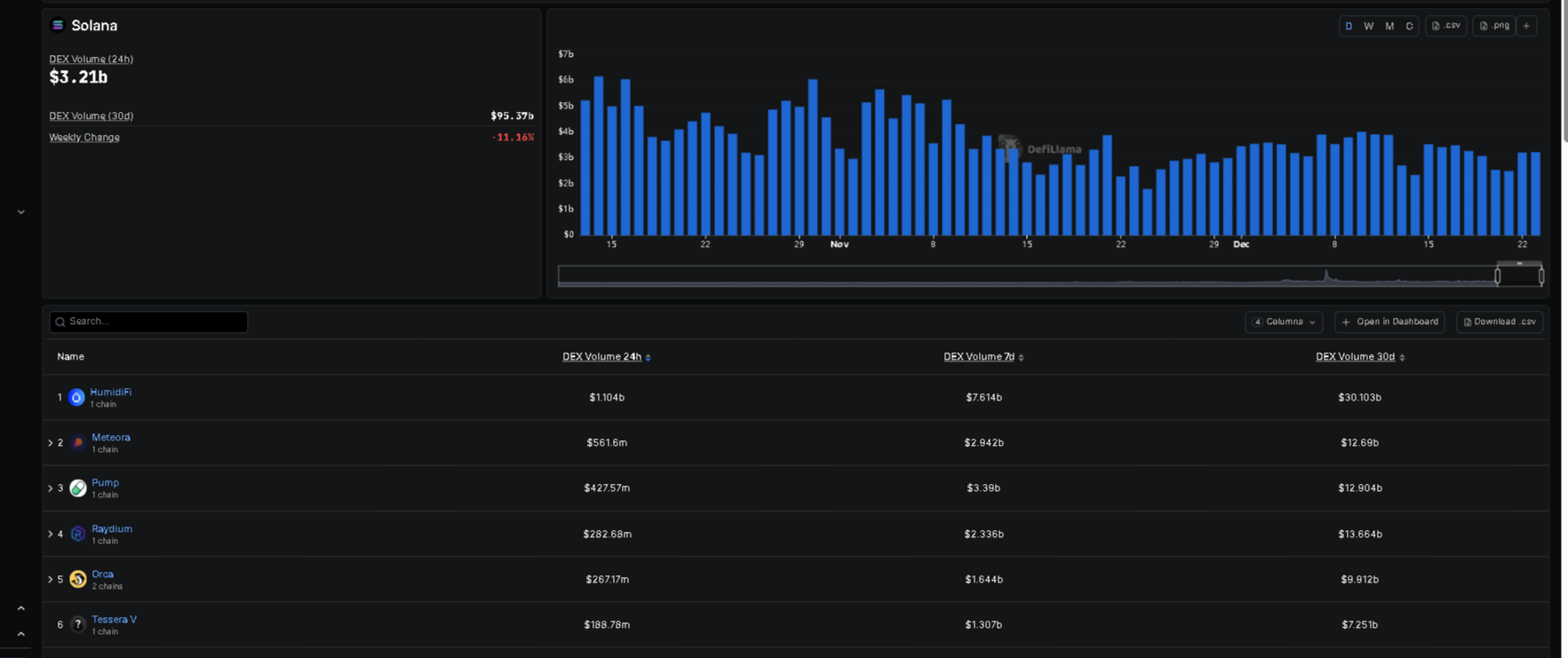The width and height of the screenshot is (1568, 658).
Task: Switch chart to weekly (W) interval
Action: [1368, 26]
